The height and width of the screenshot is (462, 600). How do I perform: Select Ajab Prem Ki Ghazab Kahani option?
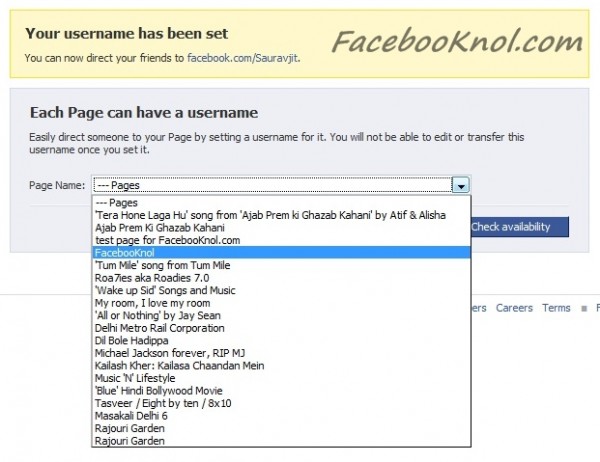[281, 228]
